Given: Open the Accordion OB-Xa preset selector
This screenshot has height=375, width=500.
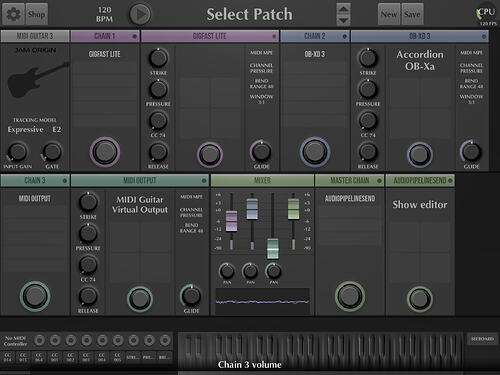Looking at the screenshot, I should click(x=420, y=60).
